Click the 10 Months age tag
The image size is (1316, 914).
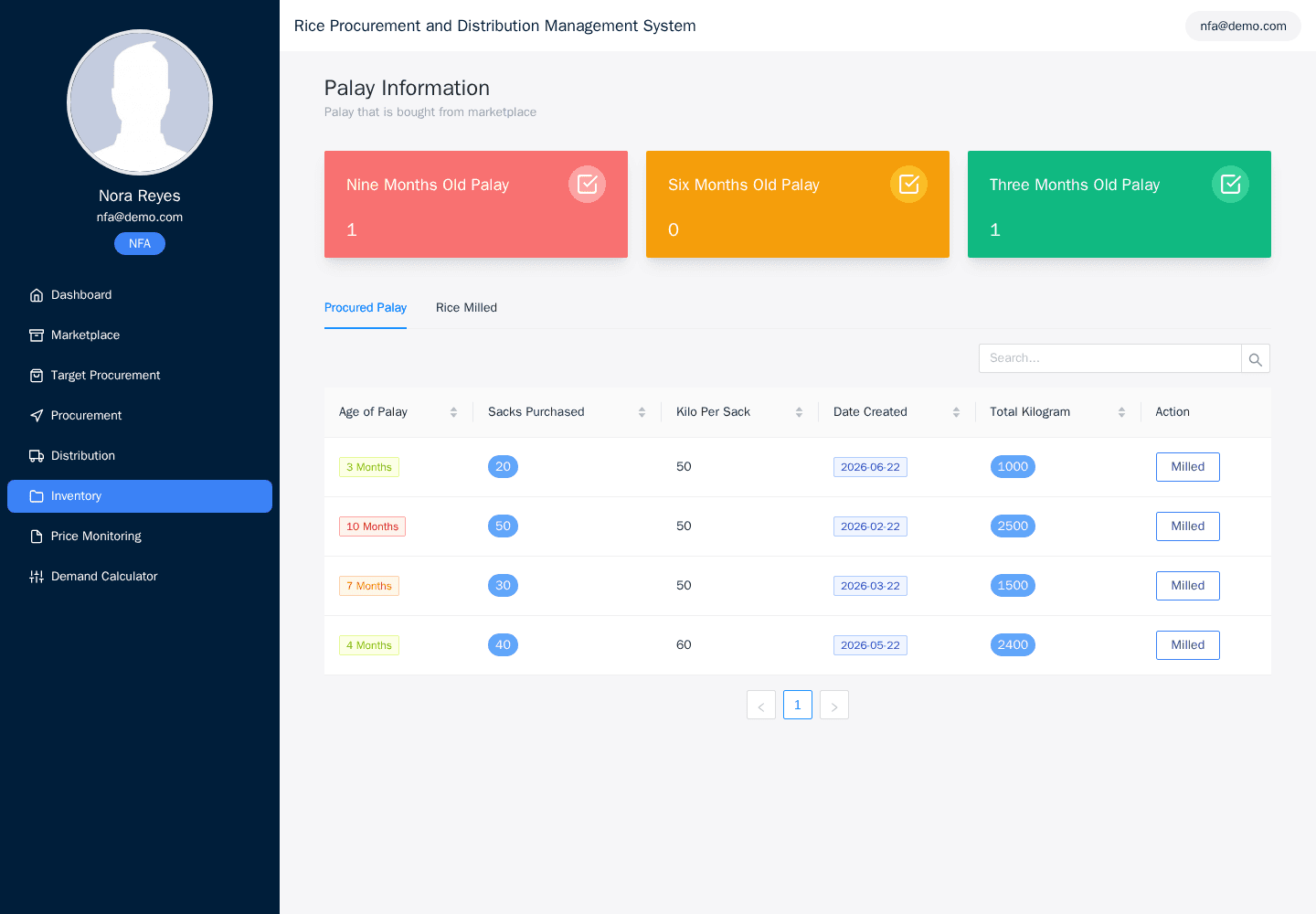372,526
